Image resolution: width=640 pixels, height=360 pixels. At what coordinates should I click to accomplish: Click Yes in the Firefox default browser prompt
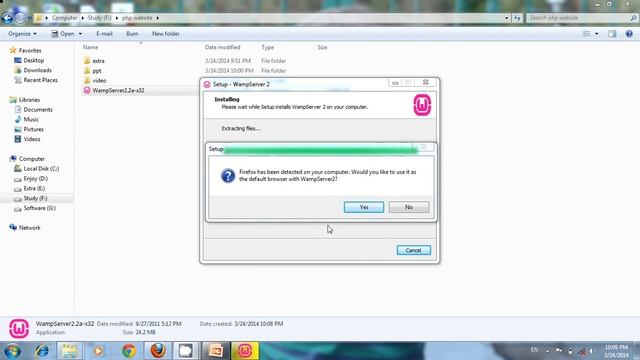364,207
